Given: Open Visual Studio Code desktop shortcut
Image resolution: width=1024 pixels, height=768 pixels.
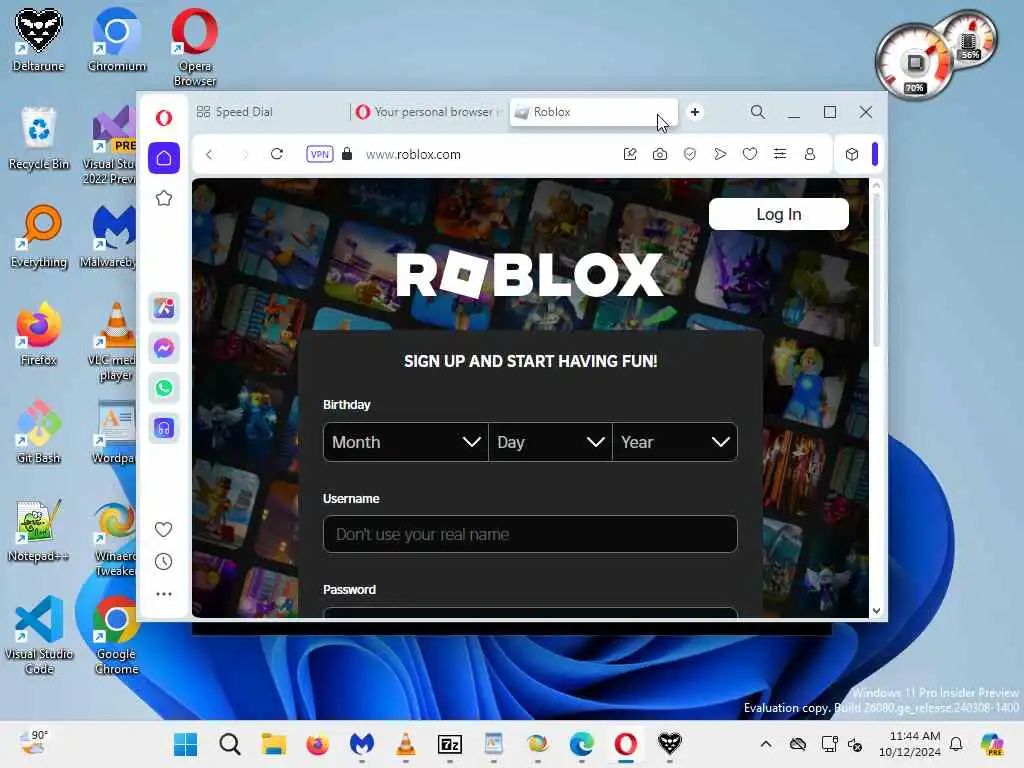Looking at the screenshot, I should tap(39, 635).
